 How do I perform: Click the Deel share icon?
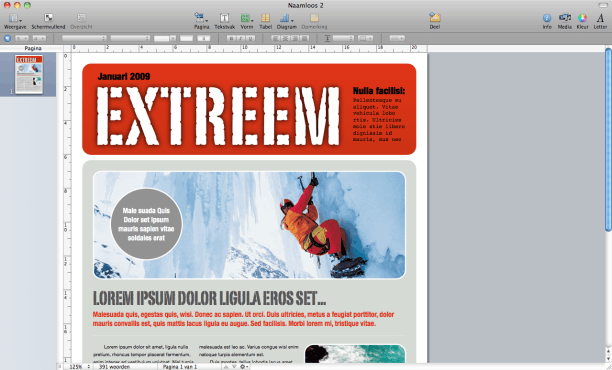(x=435, y=18)
